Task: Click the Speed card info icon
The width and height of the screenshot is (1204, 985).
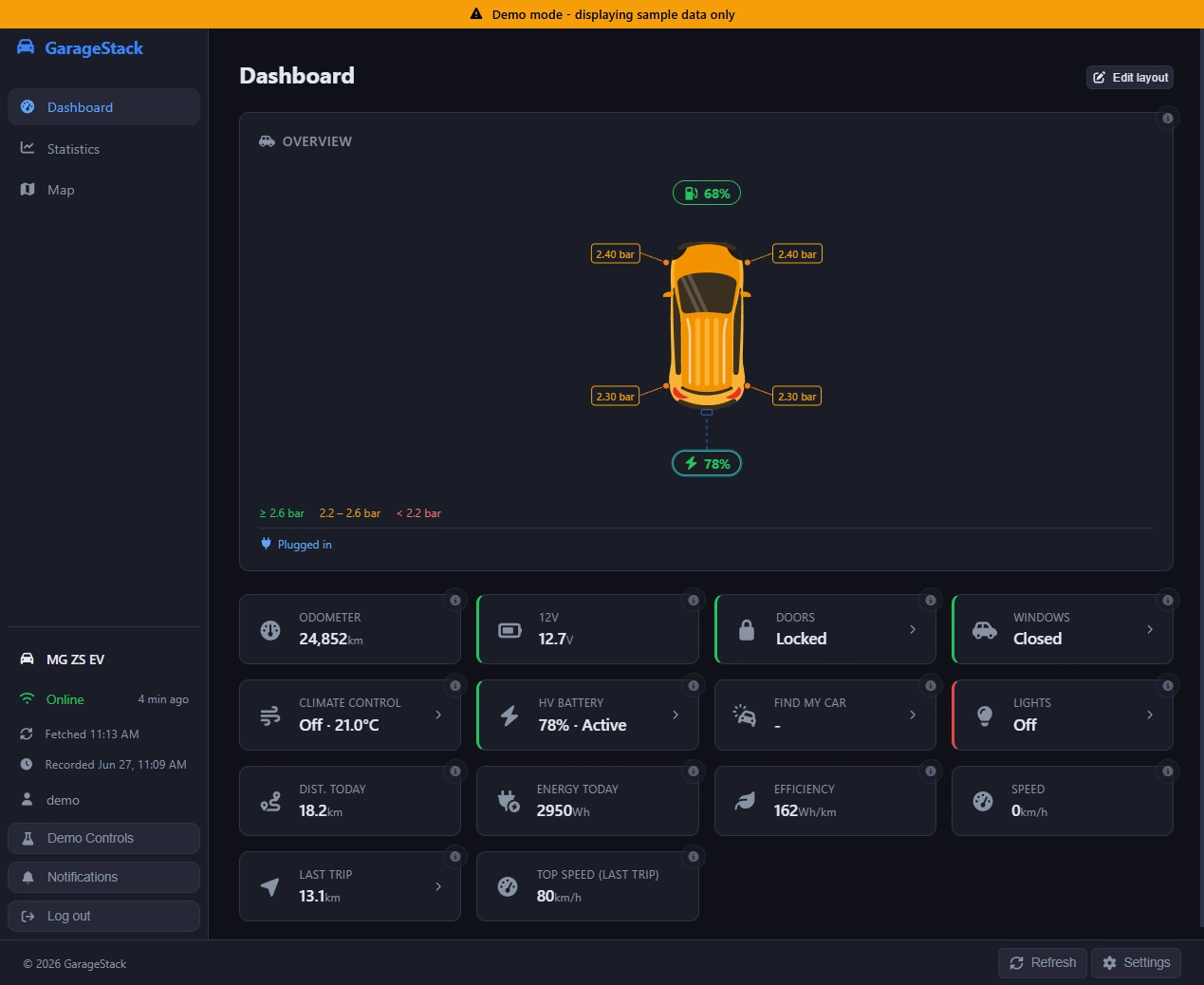Action: tap(1168, 771)
